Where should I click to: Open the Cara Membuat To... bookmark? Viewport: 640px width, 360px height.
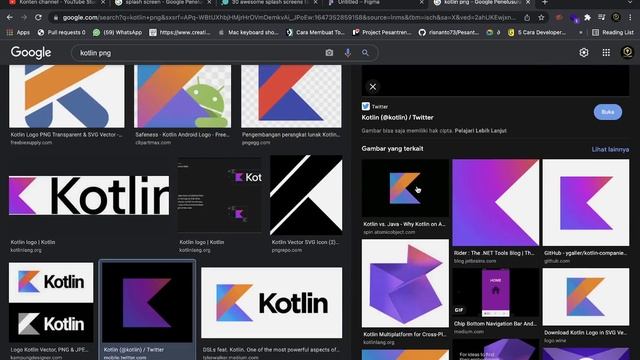click(316, 32)
